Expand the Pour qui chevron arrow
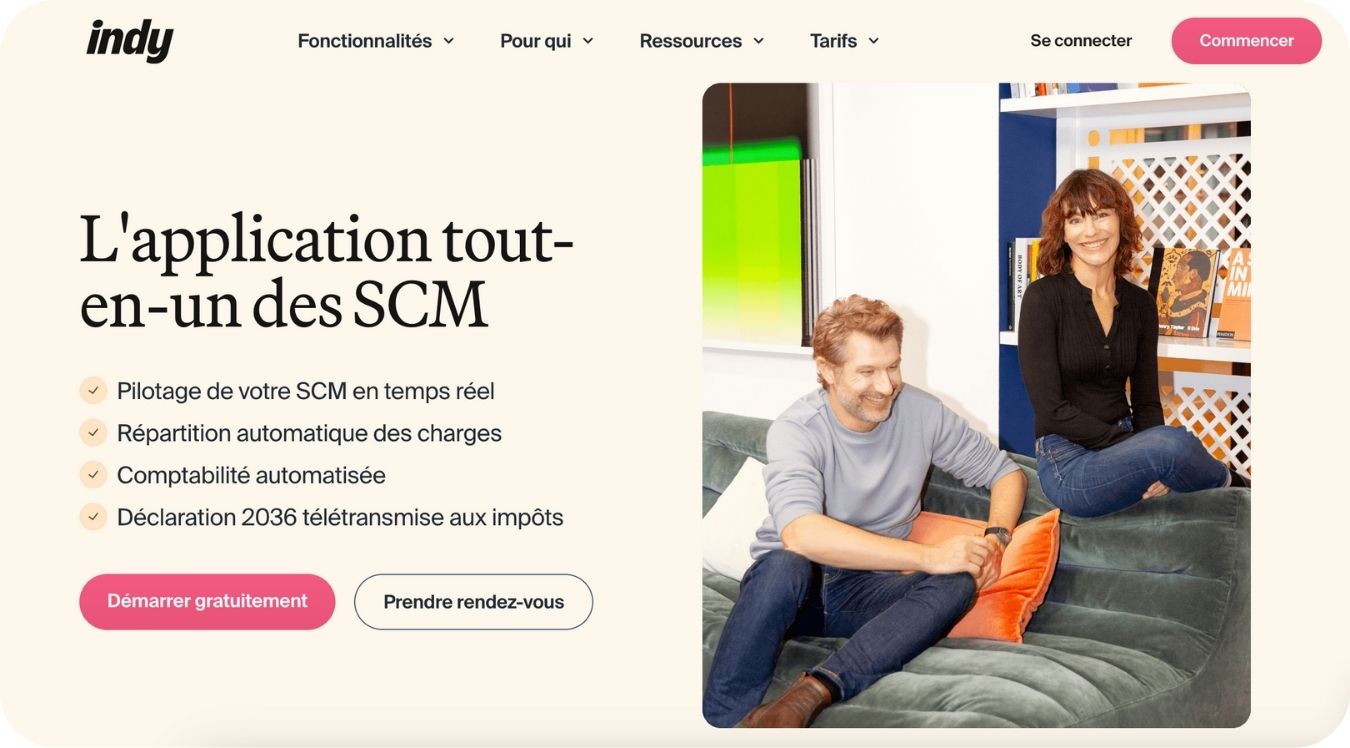The width and height of the screenshot is (1350, 748). coord(588,41)
